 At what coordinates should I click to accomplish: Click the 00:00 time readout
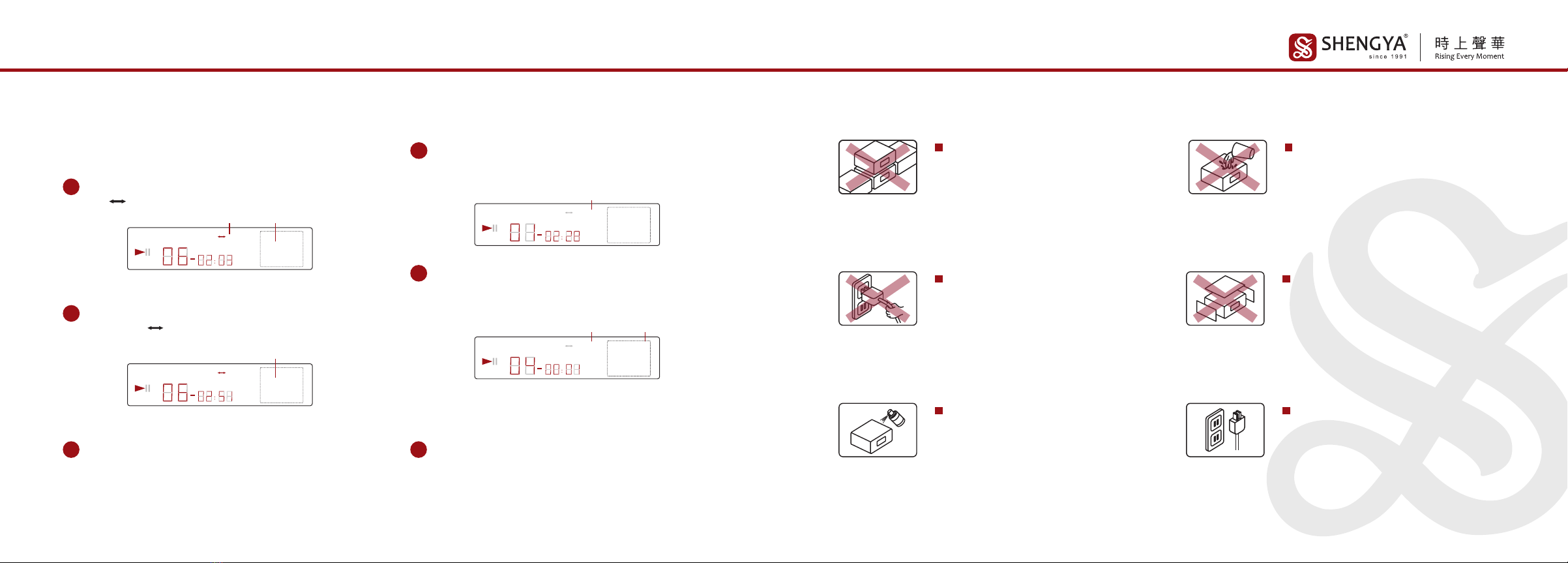click(563, 369)
